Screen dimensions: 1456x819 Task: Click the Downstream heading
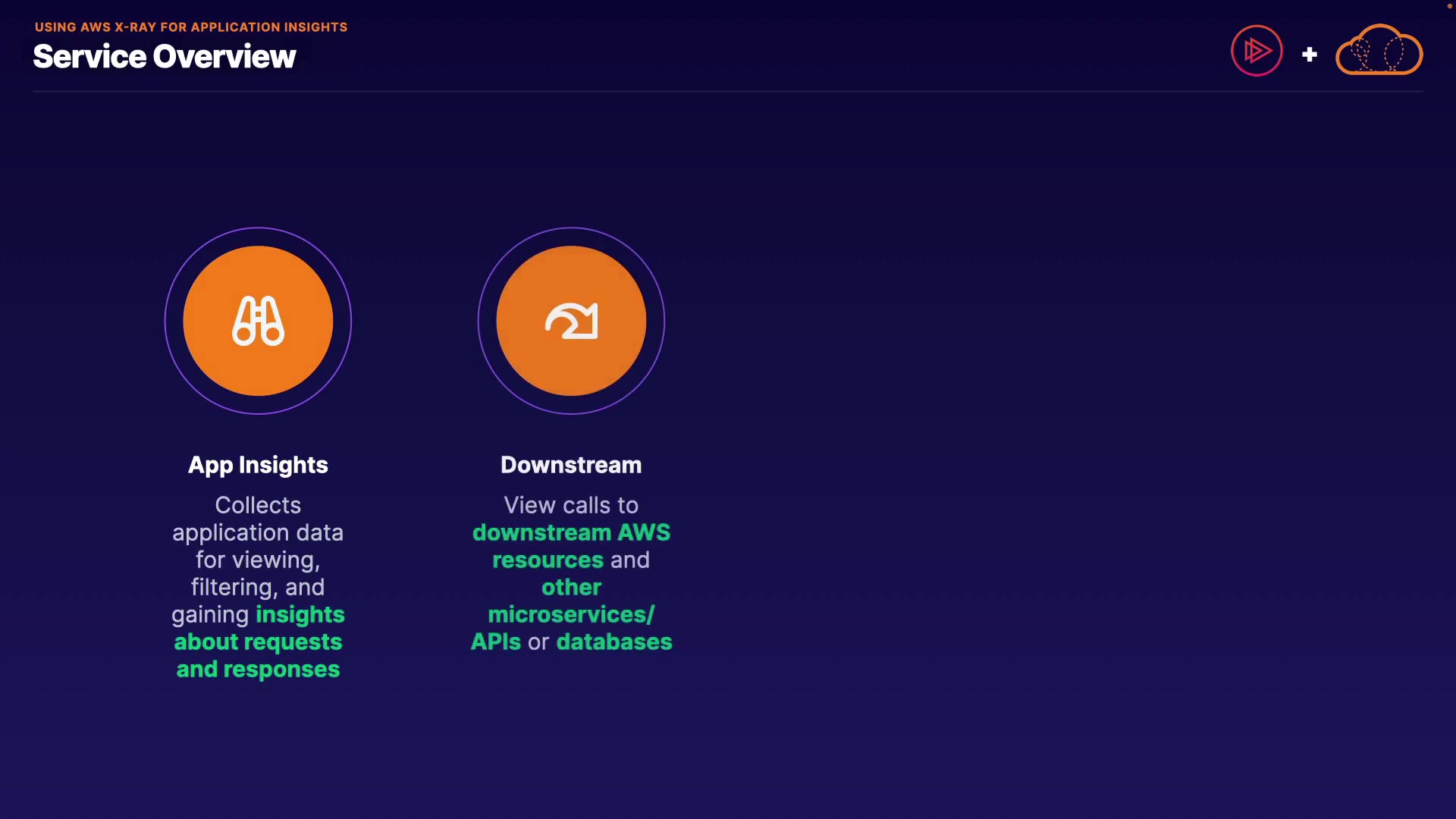571,465
